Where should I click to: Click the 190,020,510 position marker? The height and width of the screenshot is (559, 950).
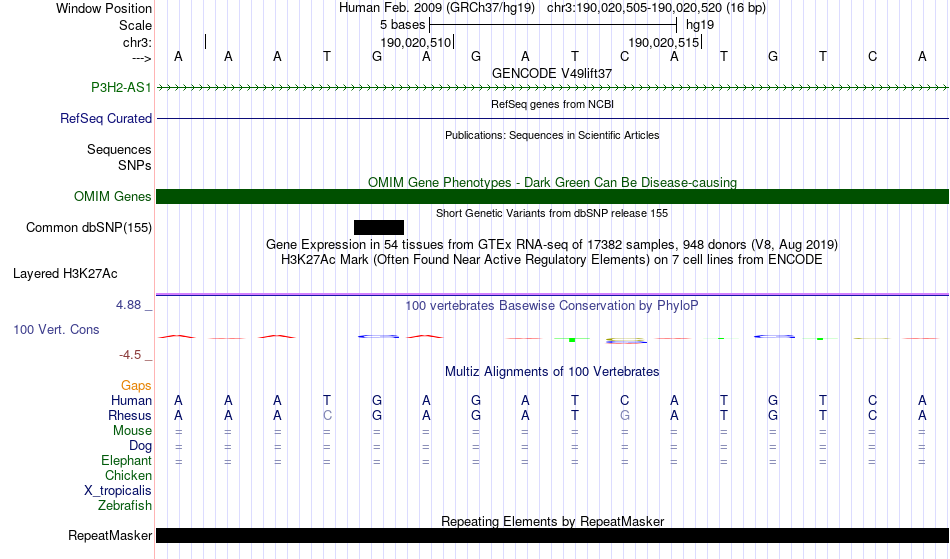click(416, 42)
